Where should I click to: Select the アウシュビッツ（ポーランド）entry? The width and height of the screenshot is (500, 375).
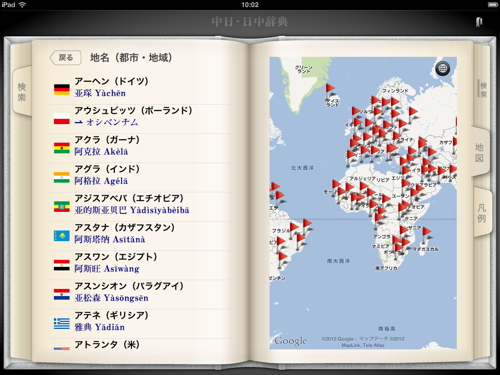click(140, 119)
